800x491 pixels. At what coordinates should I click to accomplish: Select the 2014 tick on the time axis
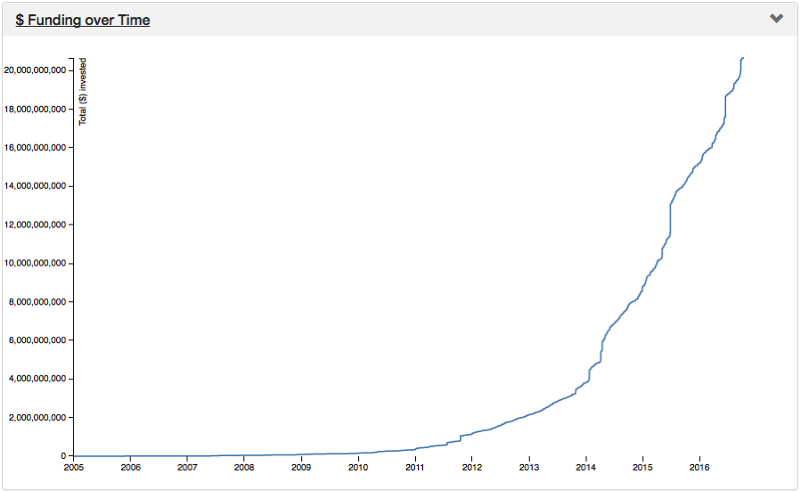[585, 467]
